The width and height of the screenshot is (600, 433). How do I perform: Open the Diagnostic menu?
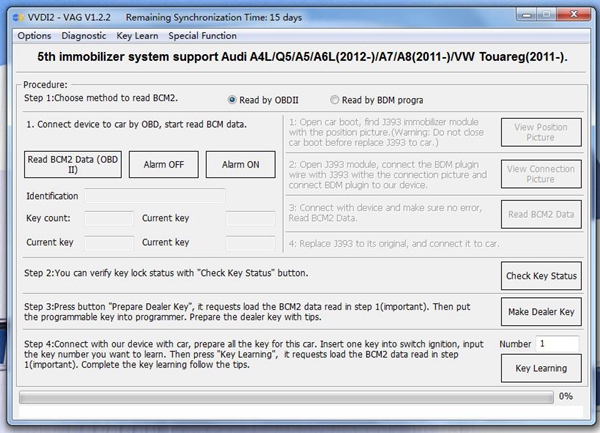click(84, 36)
